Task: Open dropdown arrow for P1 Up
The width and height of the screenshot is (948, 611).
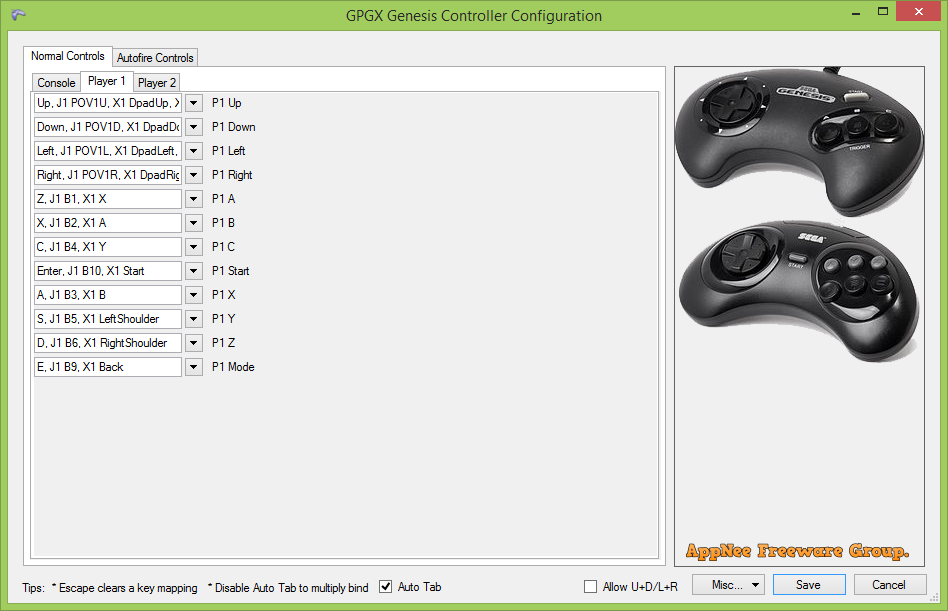Action: click(x=193, y=103)
